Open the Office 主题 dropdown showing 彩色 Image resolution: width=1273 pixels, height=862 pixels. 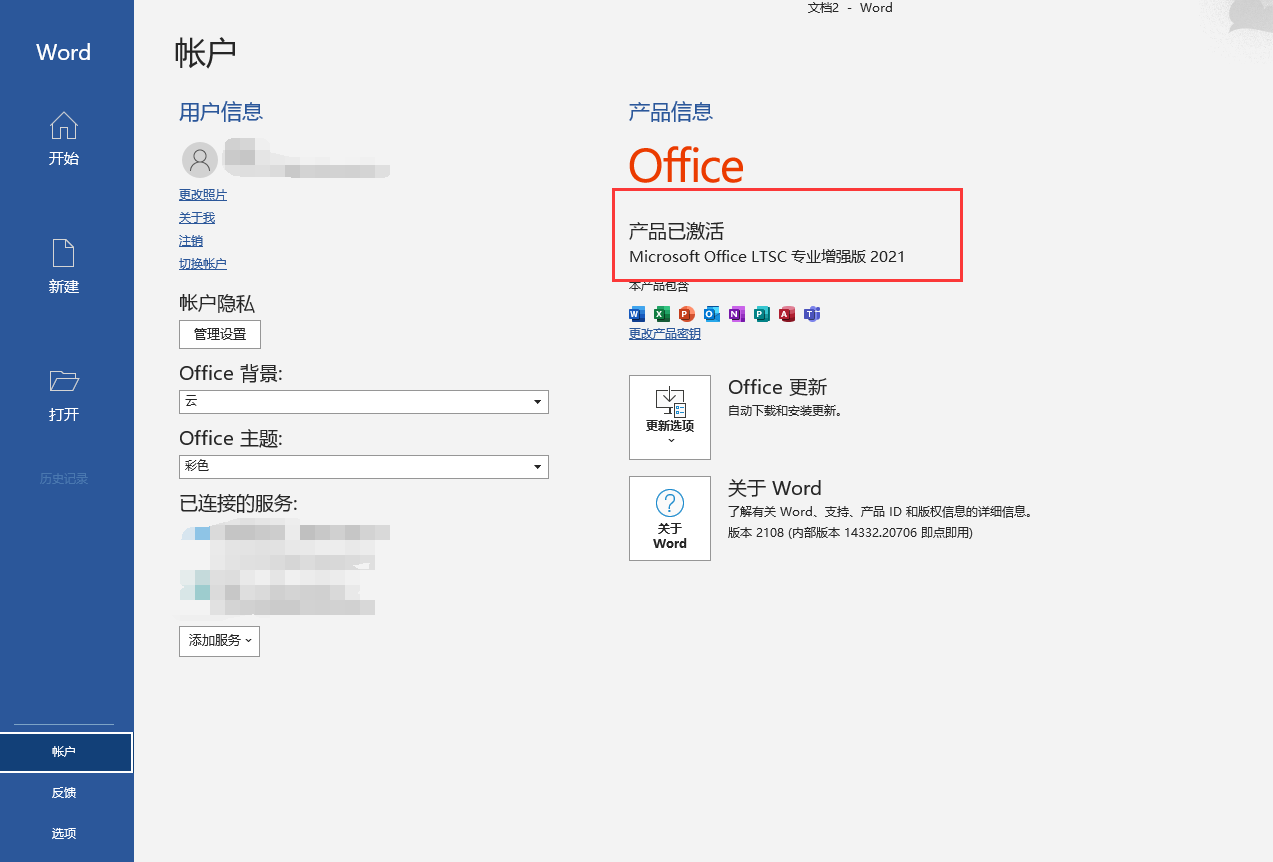pos(364,466)
